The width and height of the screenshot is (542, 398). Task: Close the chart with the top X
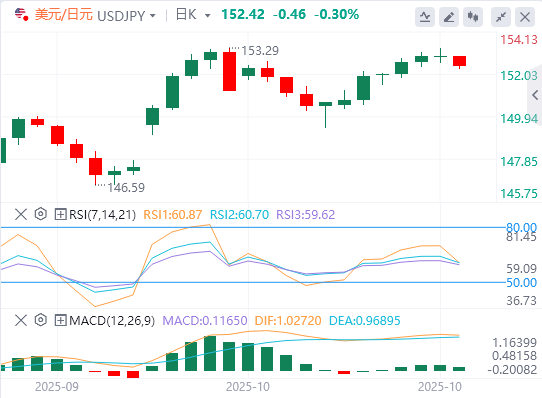tap(525, 17)
